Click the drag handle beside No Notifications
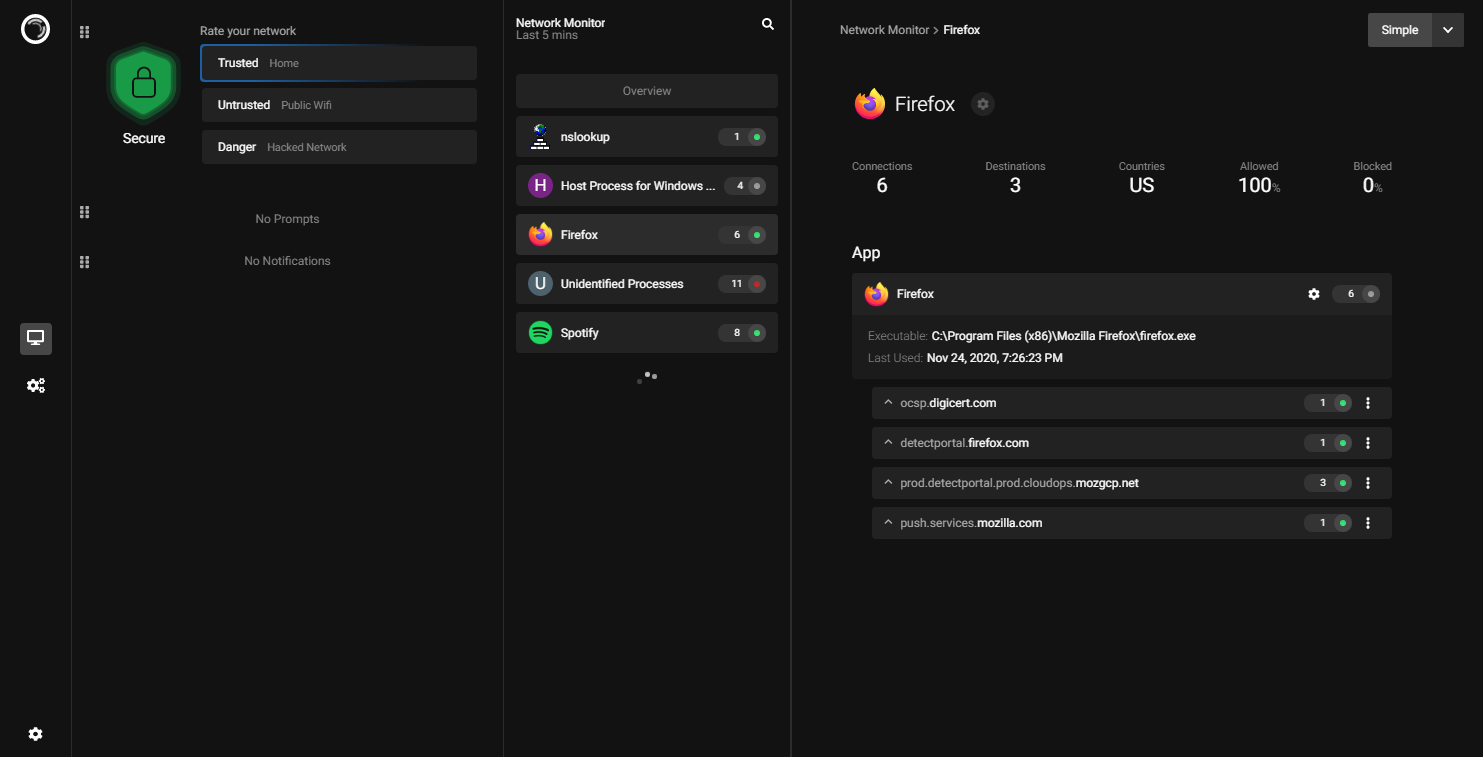 85,262
